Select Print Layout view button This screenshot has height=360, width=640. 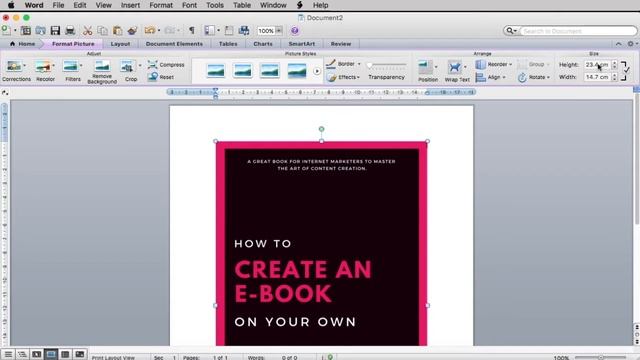click(51, 354)
